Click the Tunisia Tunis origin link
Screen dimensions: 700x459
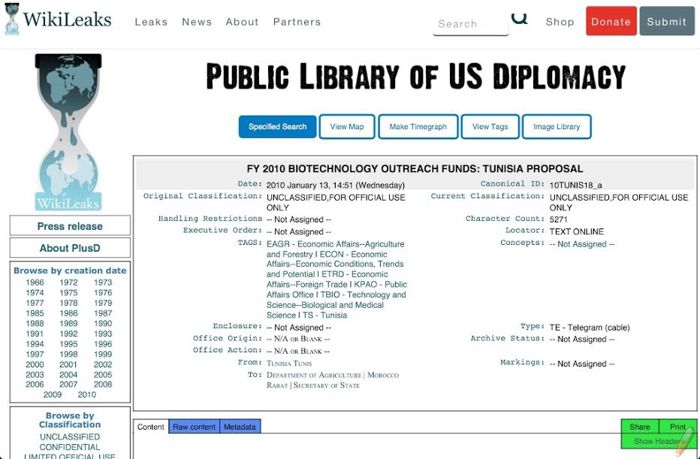(x=289, y=363)
